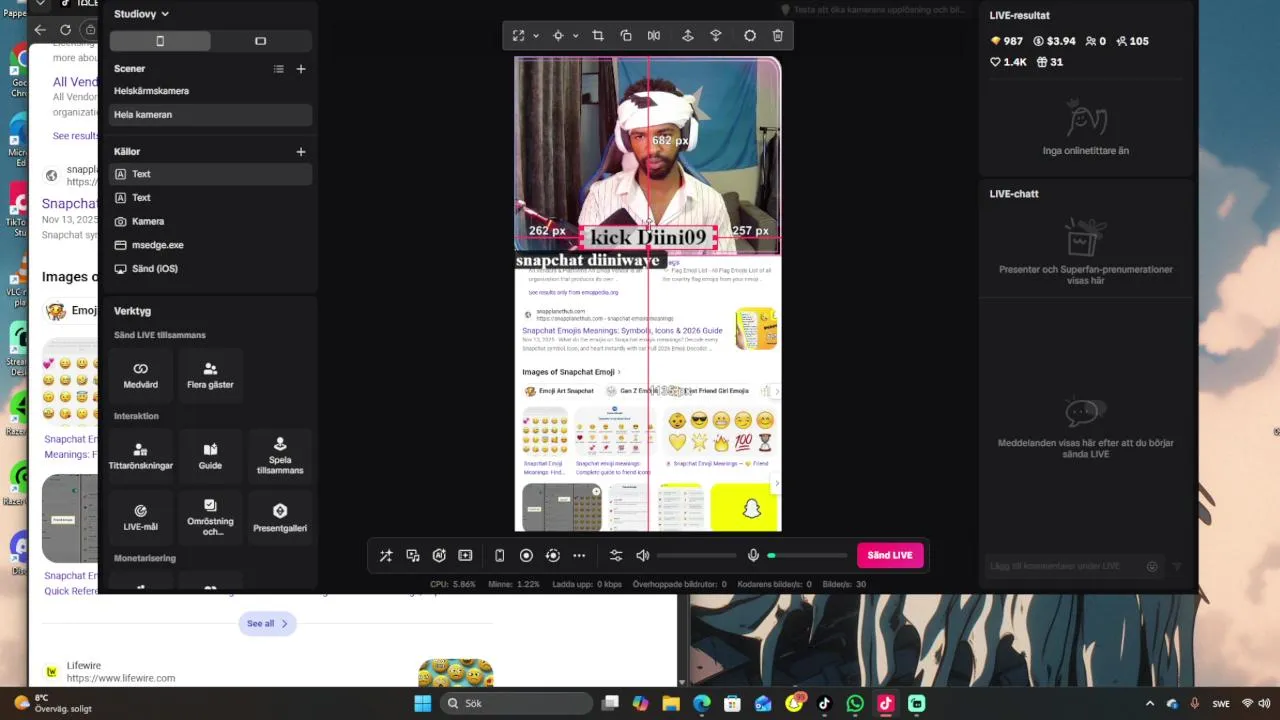Switch to landscape layout mode

(x=261, y=41)
